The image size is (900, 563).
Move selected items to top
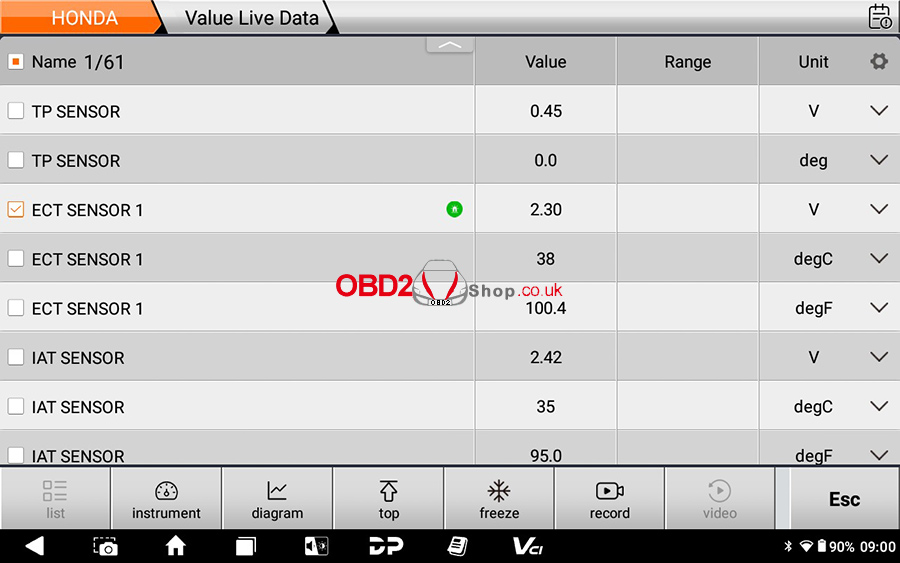point(389,499)
